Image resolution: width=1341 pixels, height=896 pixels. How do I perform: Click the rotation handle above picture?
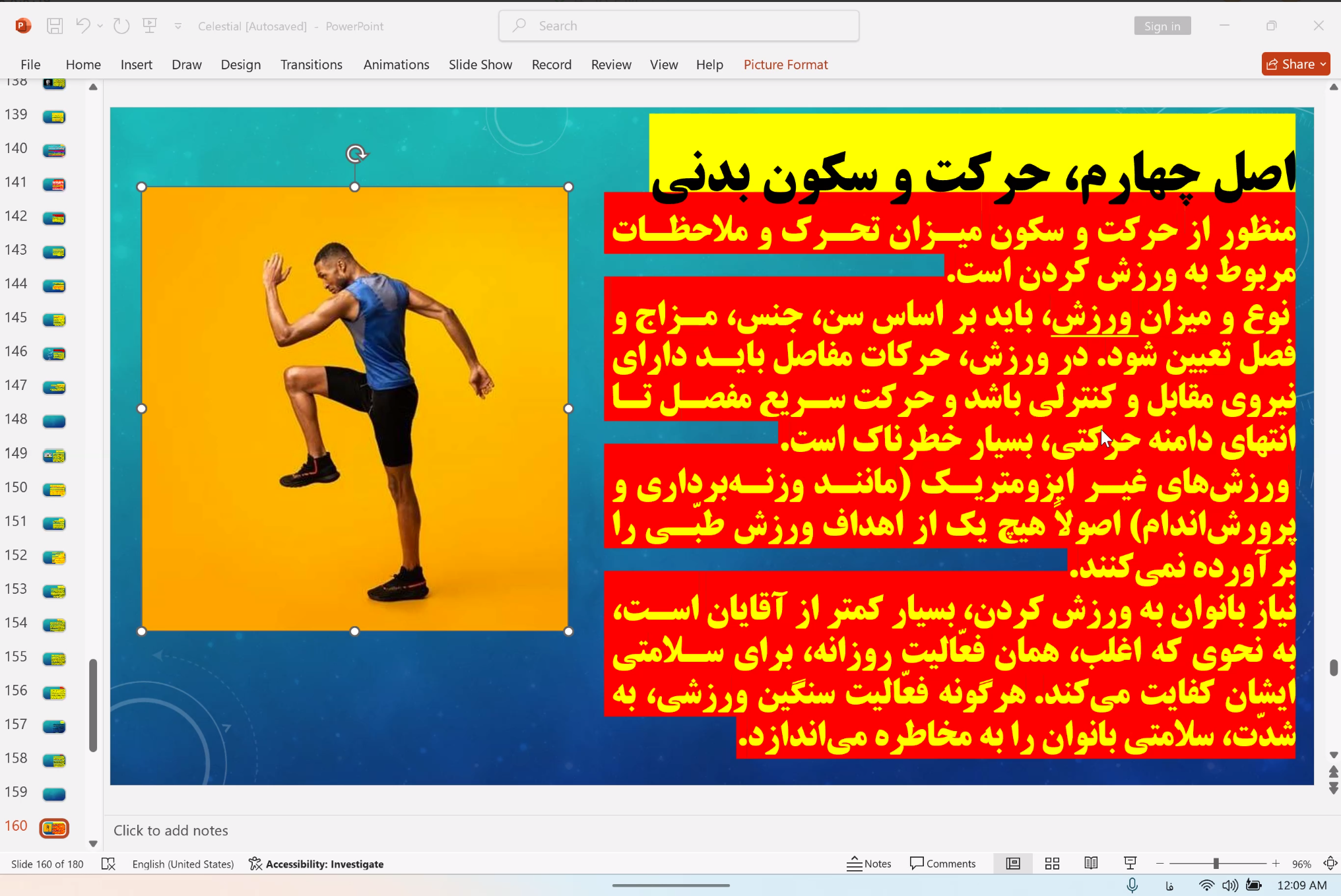[356, 154]
